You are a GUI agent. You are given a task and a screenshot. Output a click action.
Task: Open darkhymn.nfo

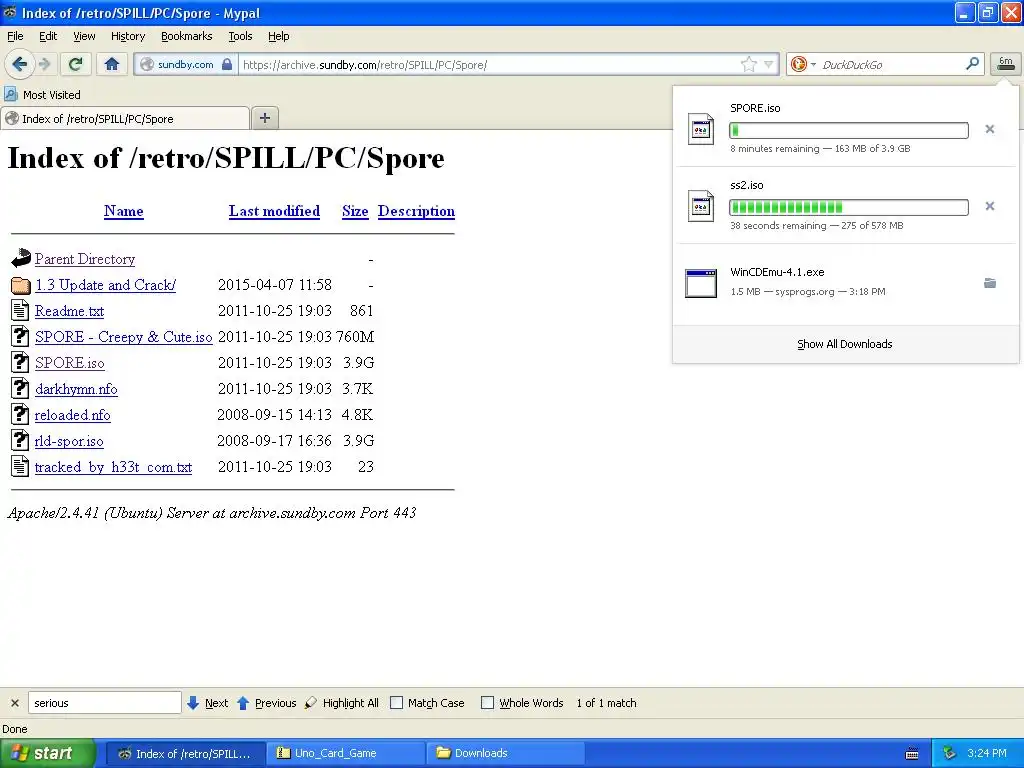click(x=76, y=389)
